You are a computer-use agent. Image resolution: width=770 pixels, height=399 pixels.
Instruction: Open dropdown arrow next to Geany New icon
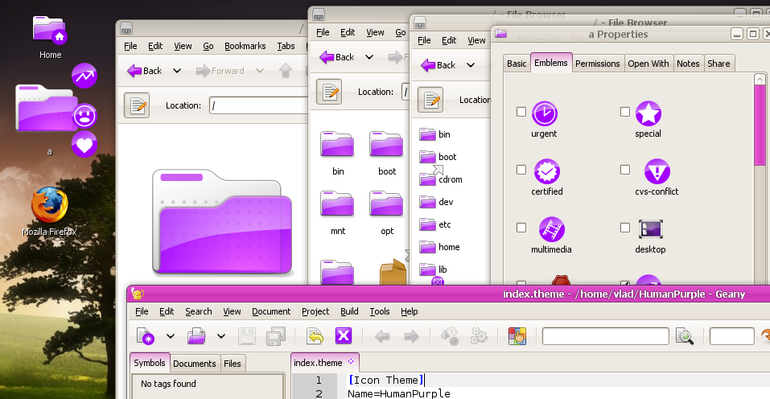pos(170,336)
